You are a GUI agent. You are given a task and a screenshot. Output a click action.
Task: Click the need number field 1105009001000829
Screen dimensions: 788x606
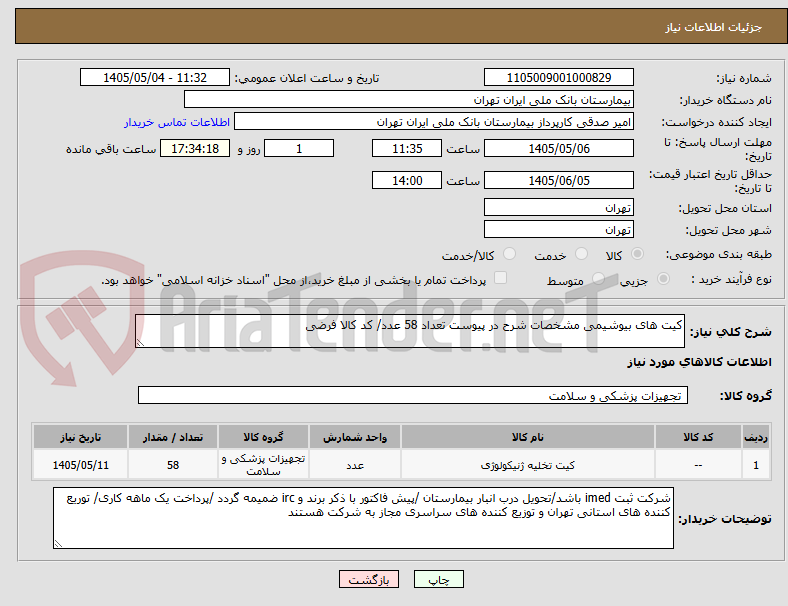point(559,77)
